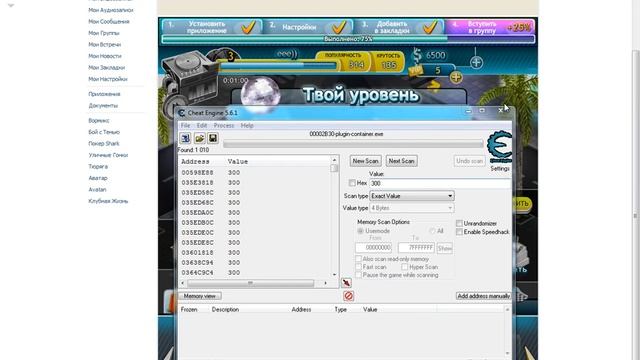
Task: Open Cheat Engine Settings logo
Action: tap(500, 147)
